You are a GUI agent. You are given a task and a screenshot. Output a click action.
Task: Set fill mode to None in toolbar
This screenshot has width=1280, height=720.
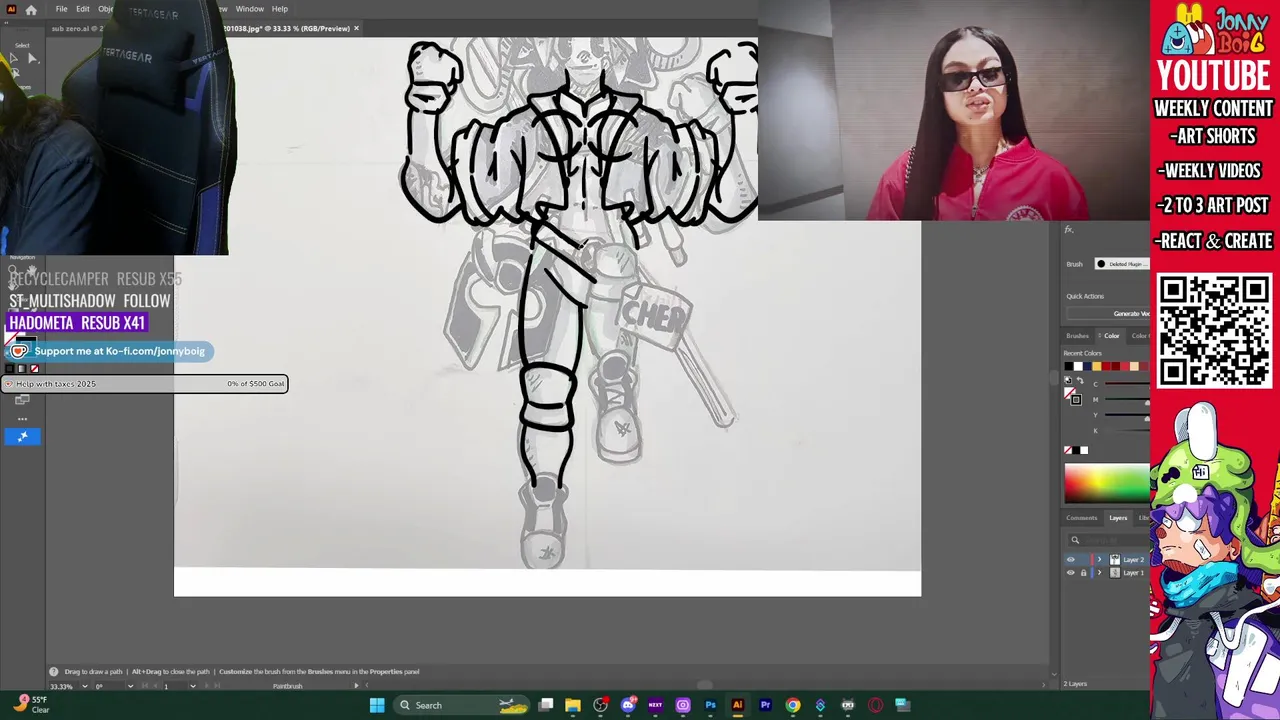tap(34, 369)
